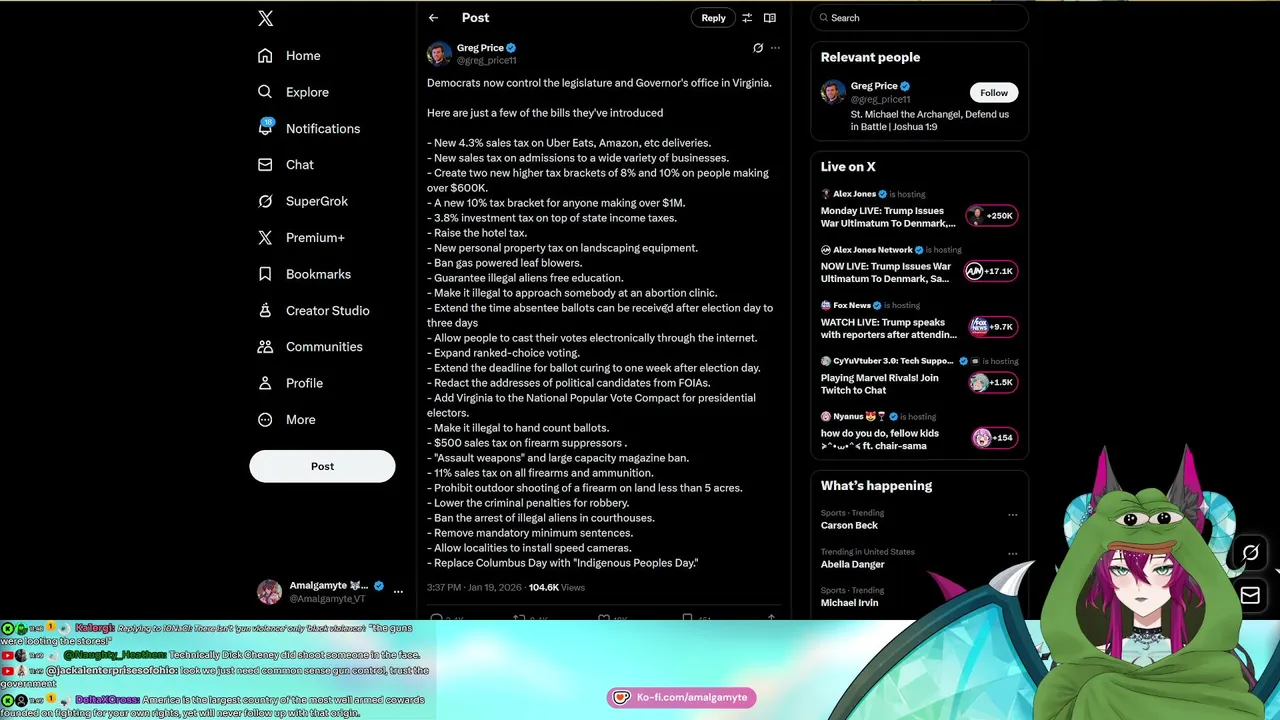Click the More circle icon
The height and width of the screenshot is (720, 1280).
[x=265, y=420]
